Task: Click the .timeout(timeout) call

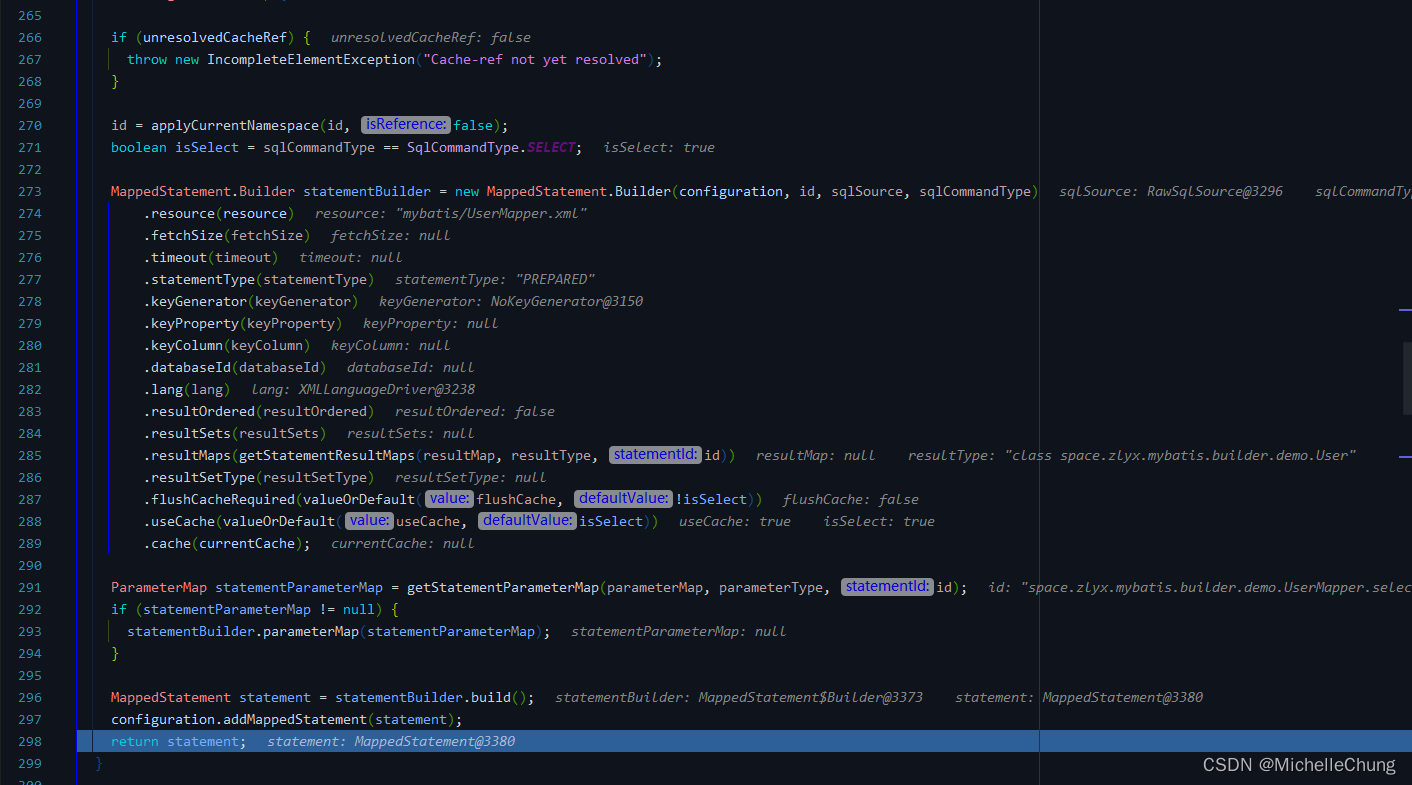Action: 210,257
